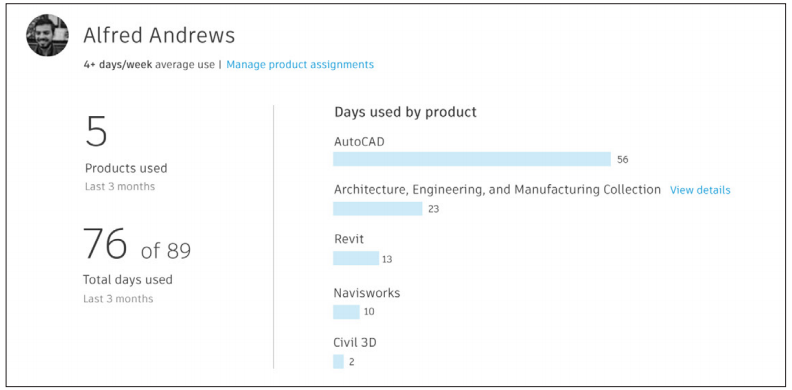Select the Total days used label
792x390 pixels.
129,279
